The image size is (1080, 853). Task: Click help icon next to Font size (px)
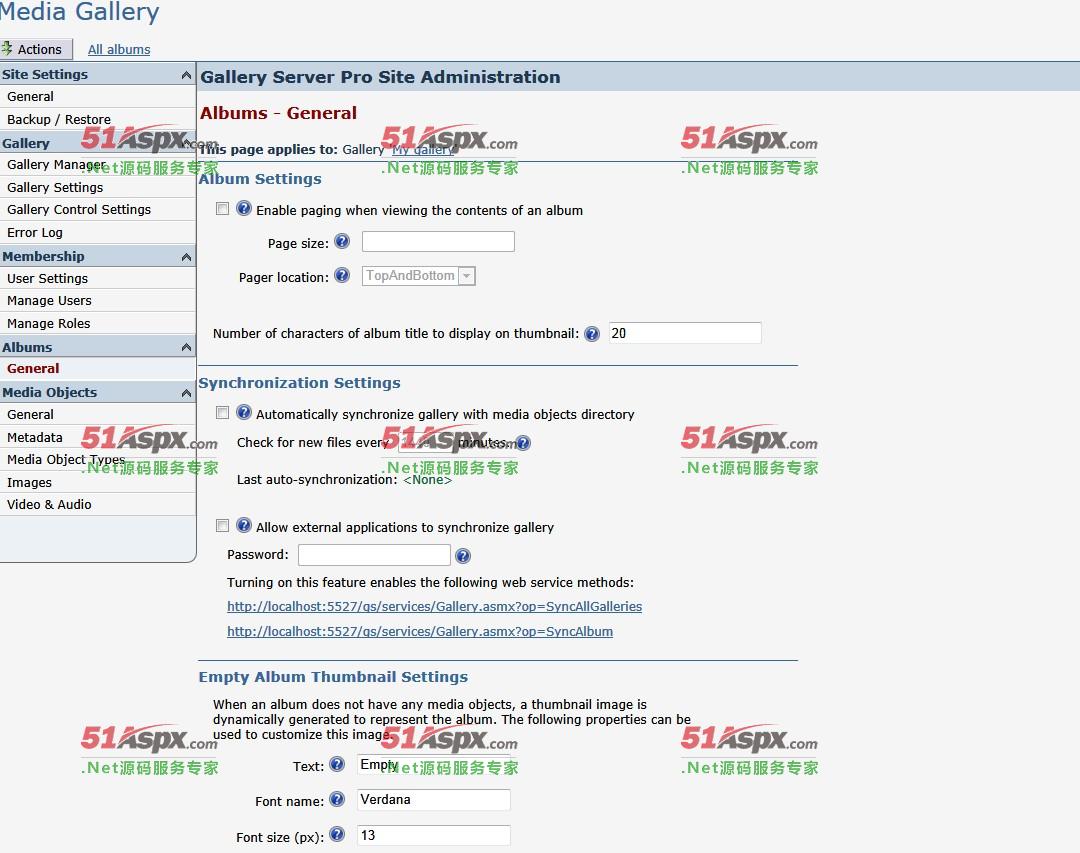tap(337, 834)
